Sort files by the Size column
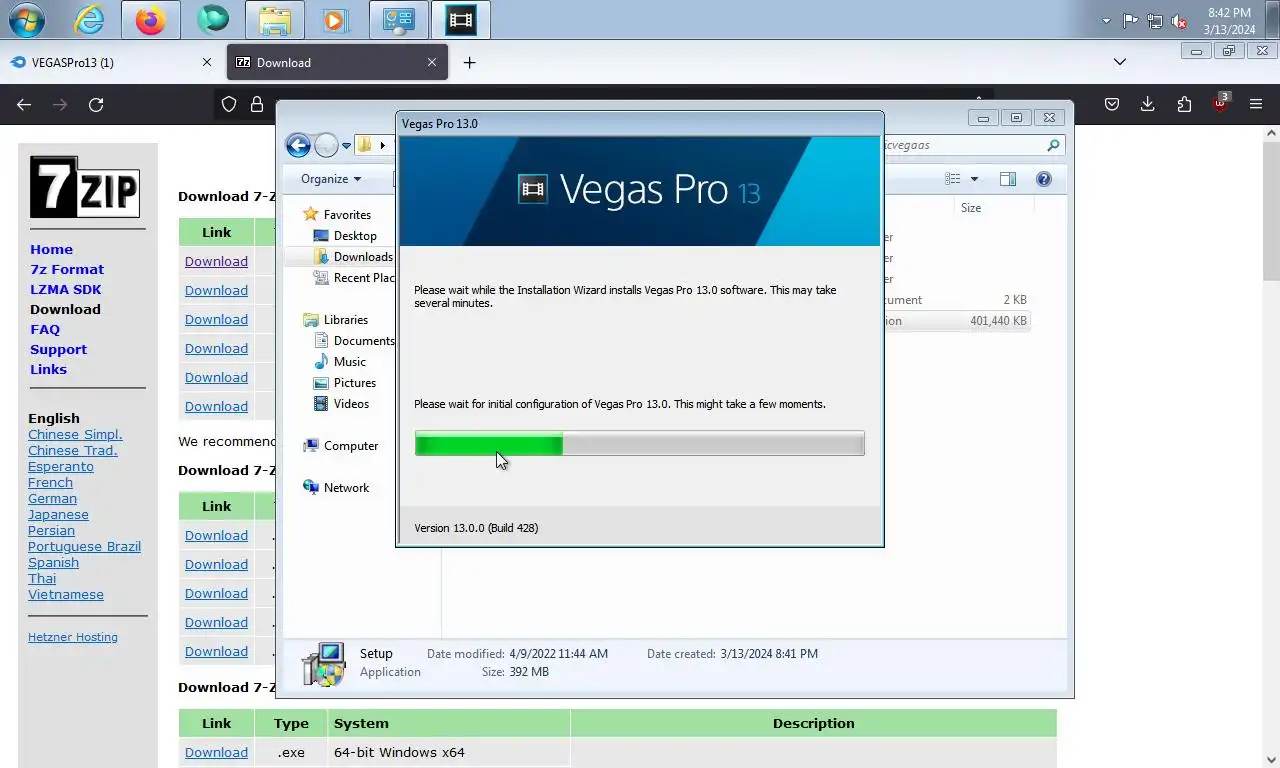This screenshot has width=1280, height=768. click(971, 208)
